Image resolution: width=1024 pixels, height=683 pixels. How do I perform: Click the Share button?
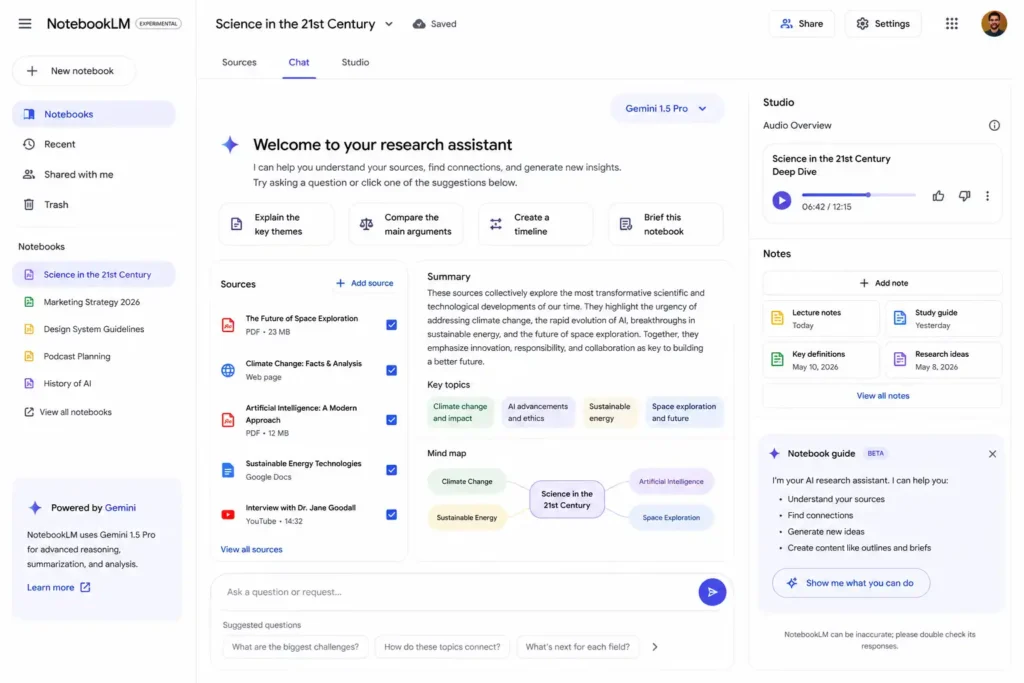[x=801, y=24]
